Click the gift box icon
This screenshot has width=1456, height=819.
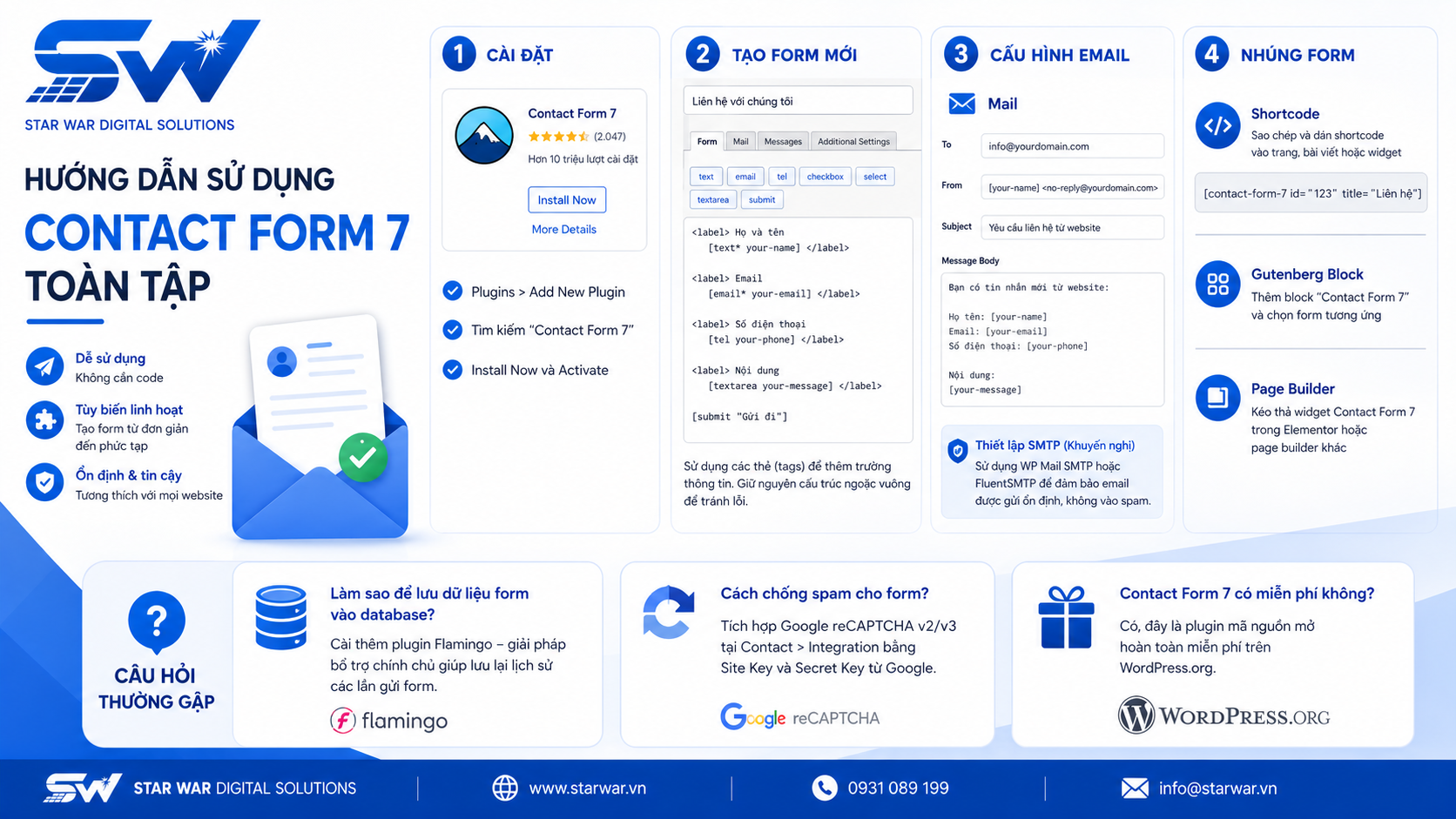[x=1066, y=617]
